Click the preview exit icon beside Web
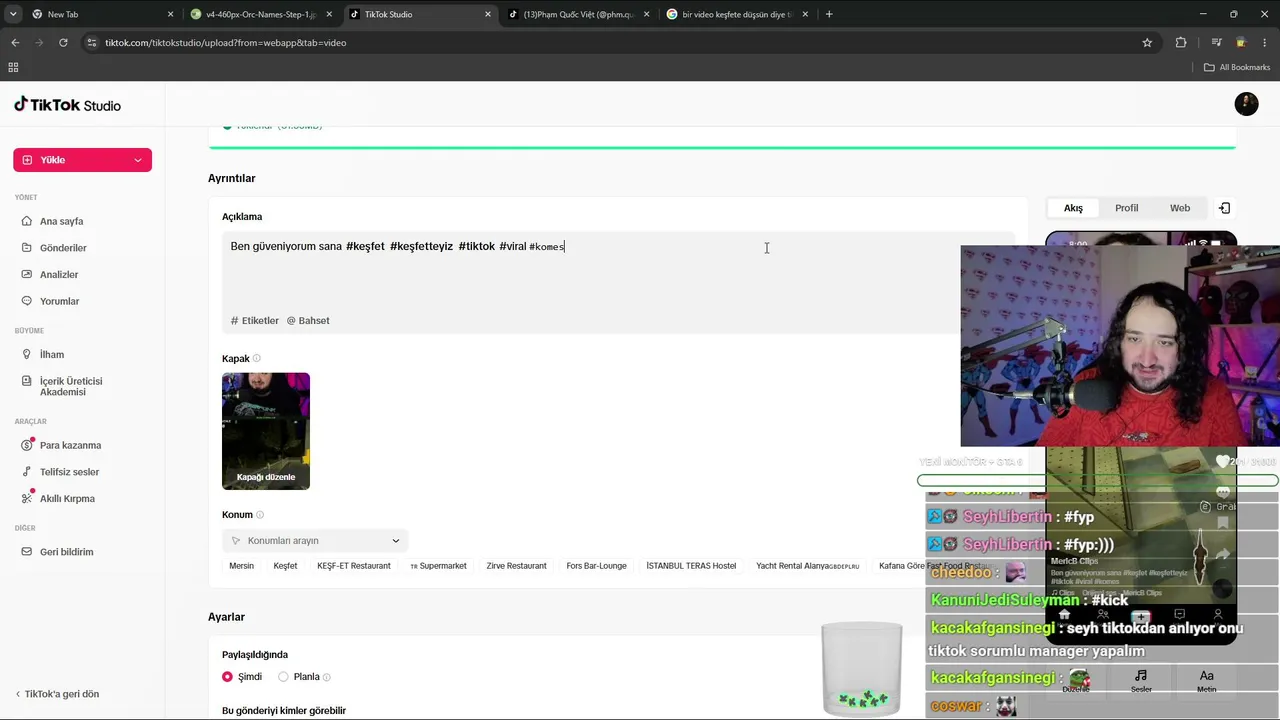 (x=1224, y=208)
